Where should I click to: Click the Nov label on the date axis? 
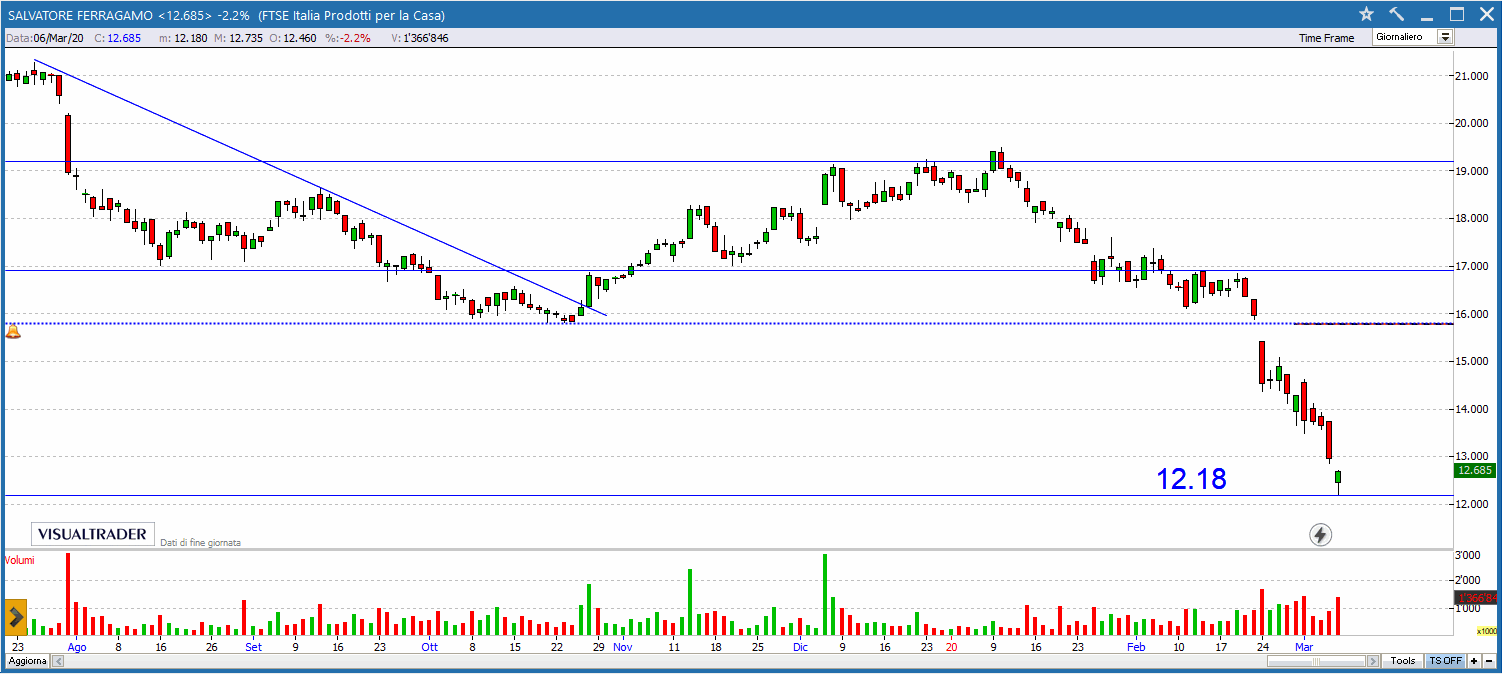(623, 647)
